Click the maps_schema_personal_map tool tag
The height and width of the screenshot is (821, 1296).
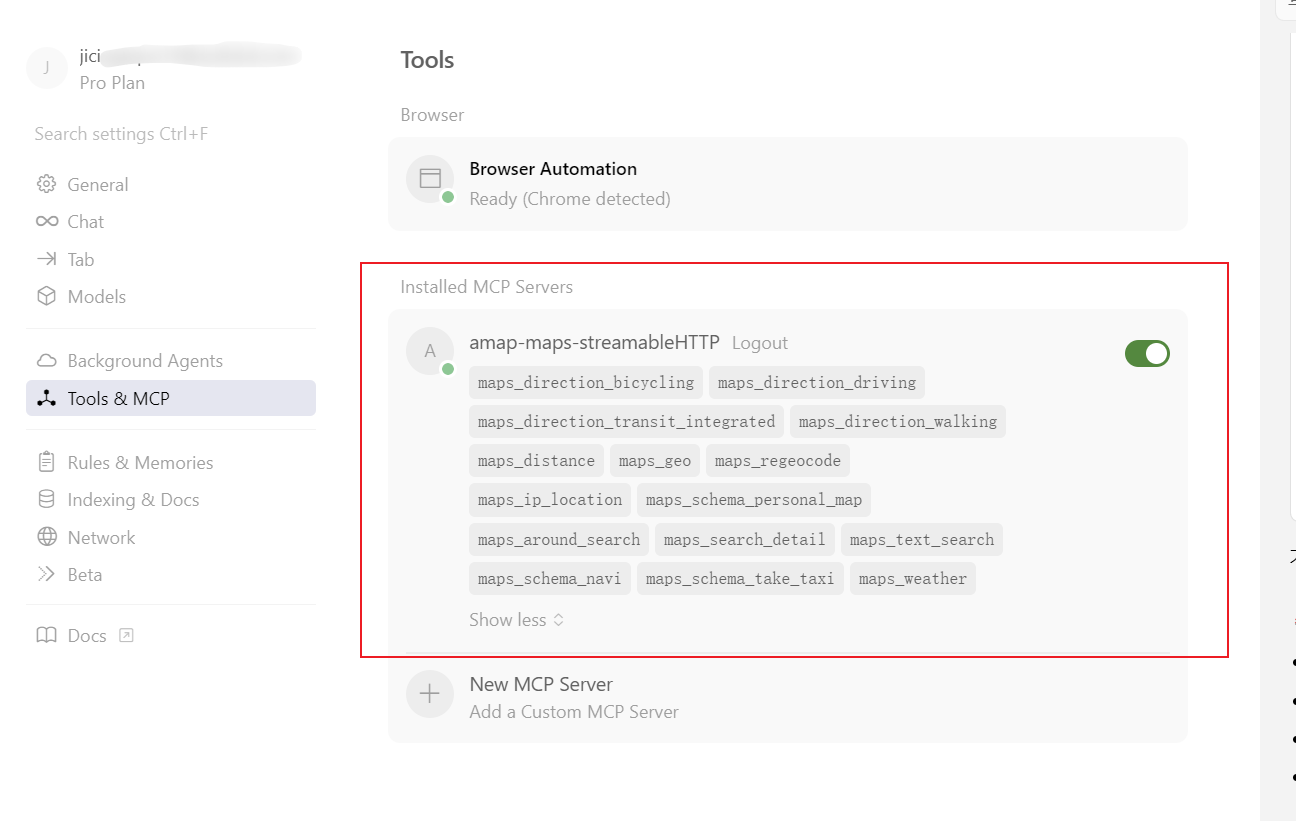(x=754, y=499)
